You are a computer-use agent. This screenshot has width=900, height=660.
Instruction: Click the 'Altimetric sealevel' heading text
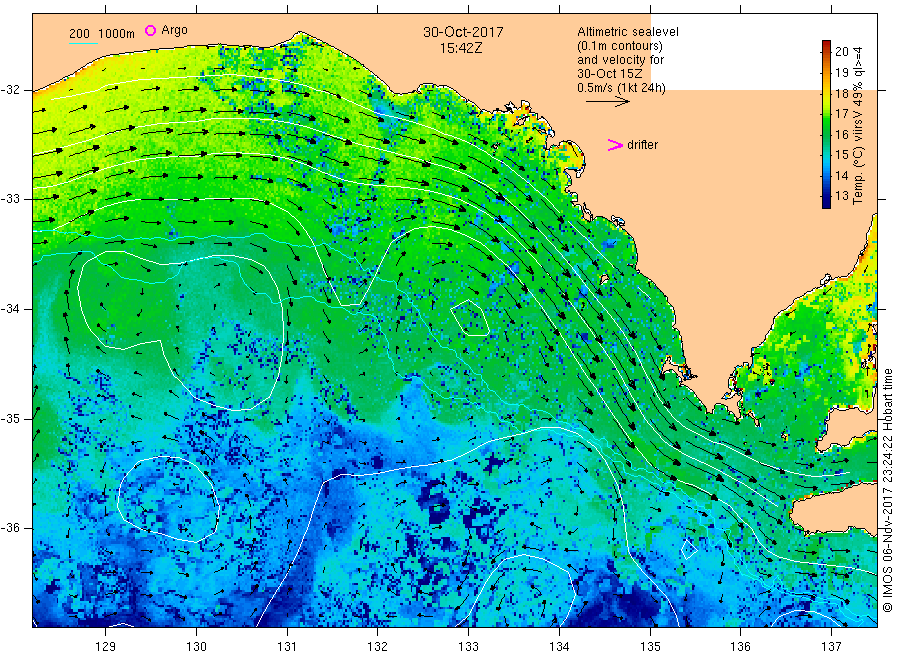pyautogui.click(x=628, y=32)
